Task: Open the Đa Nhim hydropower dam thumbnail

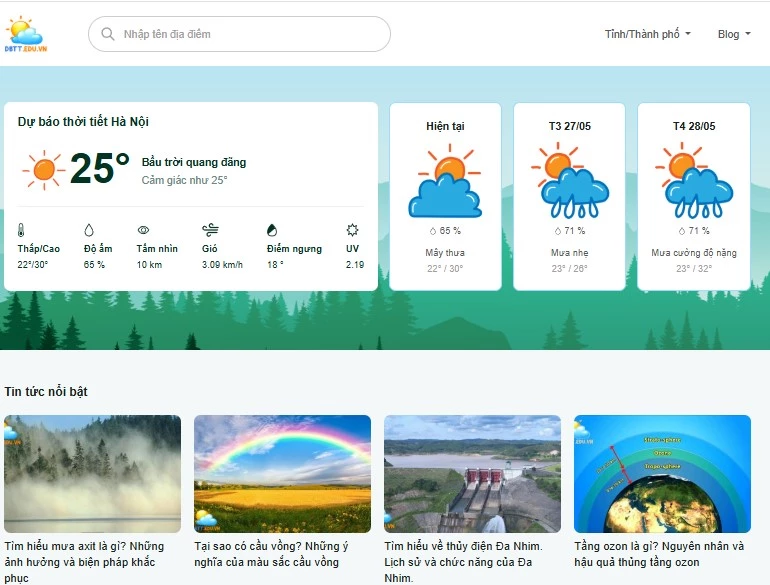Action: coord(472,474)
